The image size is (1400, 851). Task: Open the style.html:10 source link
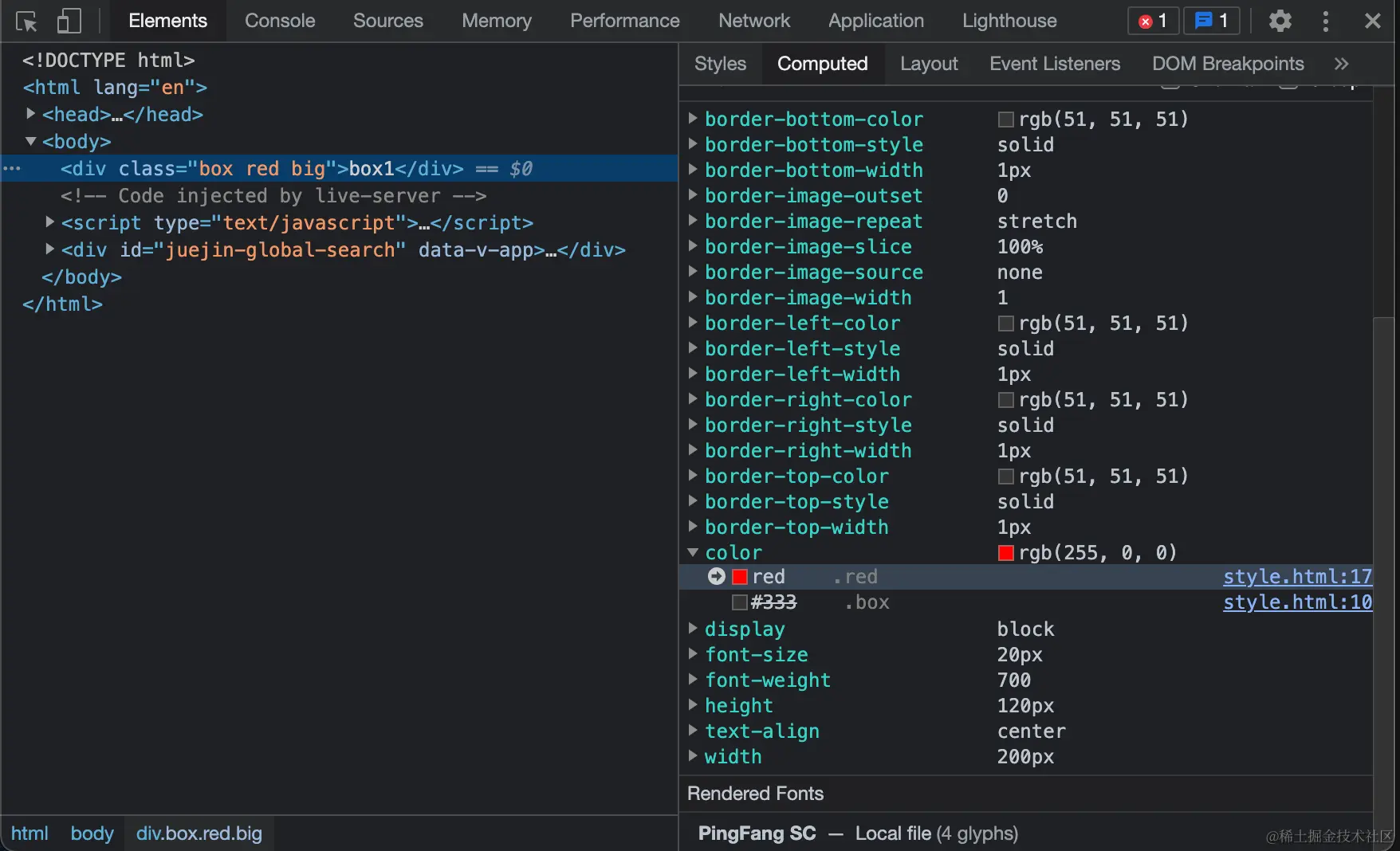pyautogui.click(x=1297, y=602)
